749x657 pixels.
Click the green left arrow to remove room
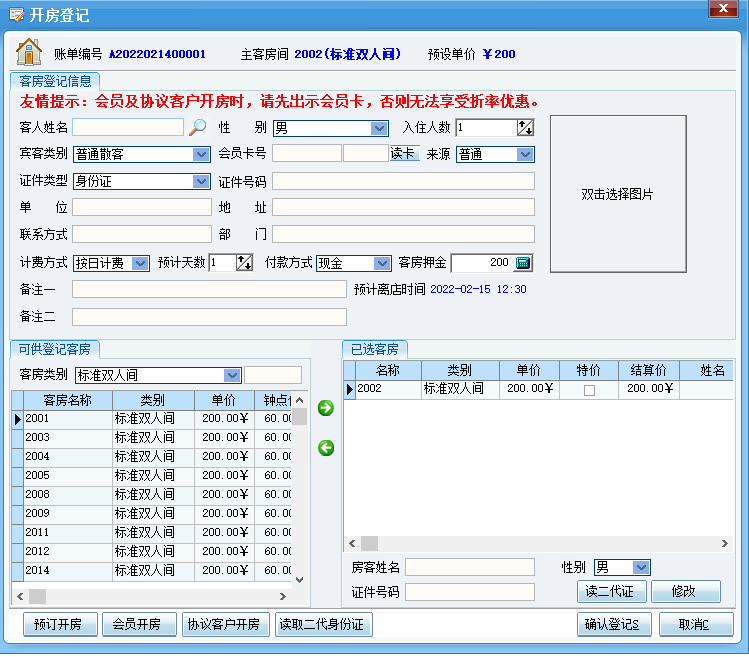tap(326, 448)
